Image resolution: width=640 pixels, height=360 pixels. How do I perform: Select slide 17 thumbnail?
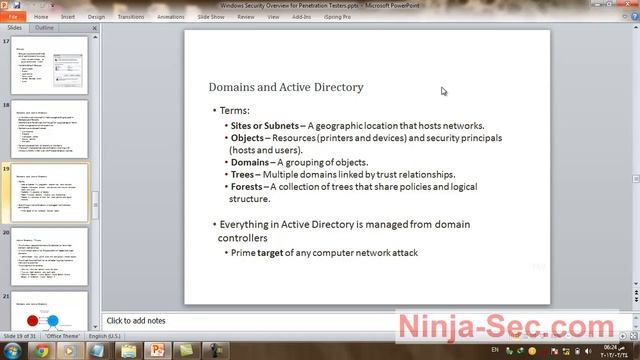click(49, 65)
